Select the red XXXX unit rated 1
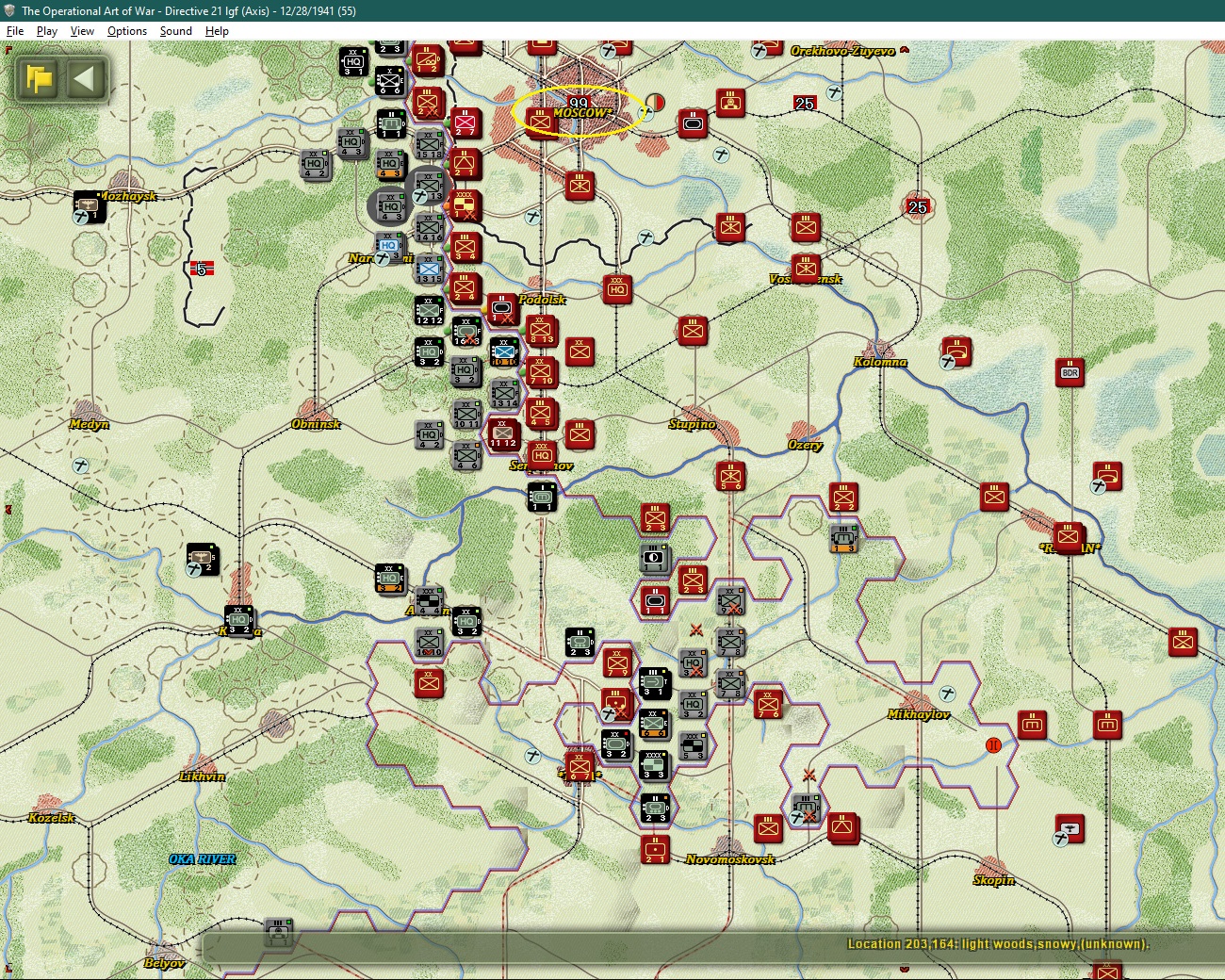This screenshot has width=1225, height=980. (x=465, y=205)
